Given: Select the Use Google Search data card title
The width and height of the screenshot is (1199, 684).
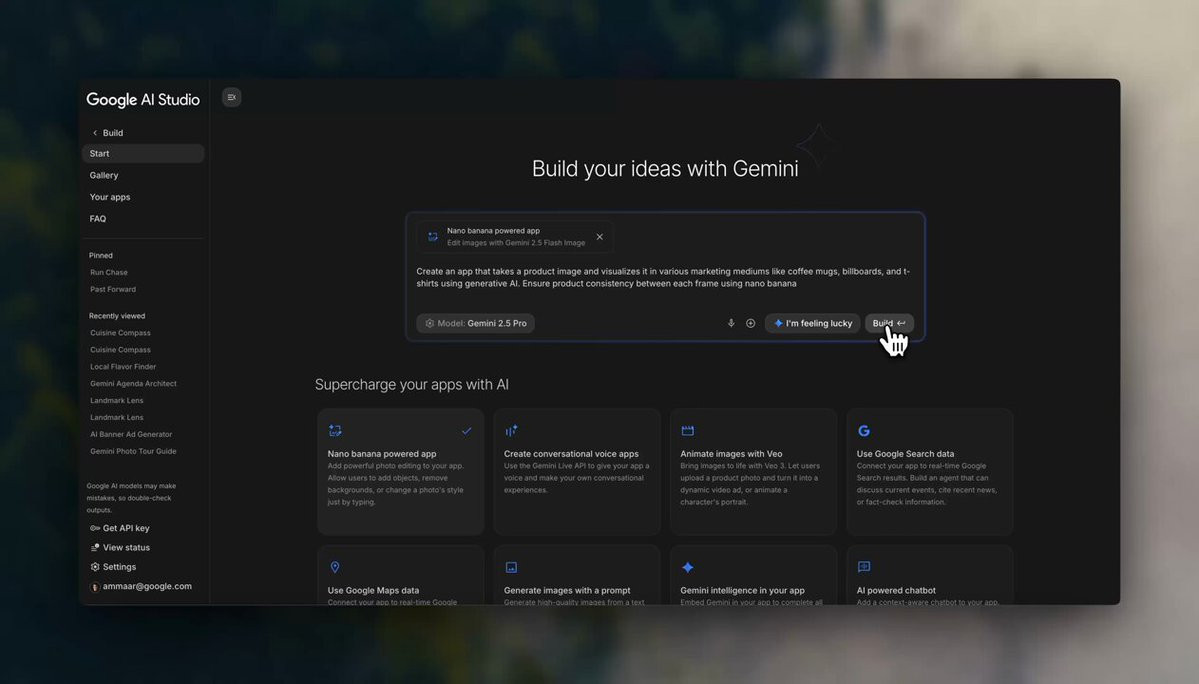Looking at the screenshot, I should point(905,453).
